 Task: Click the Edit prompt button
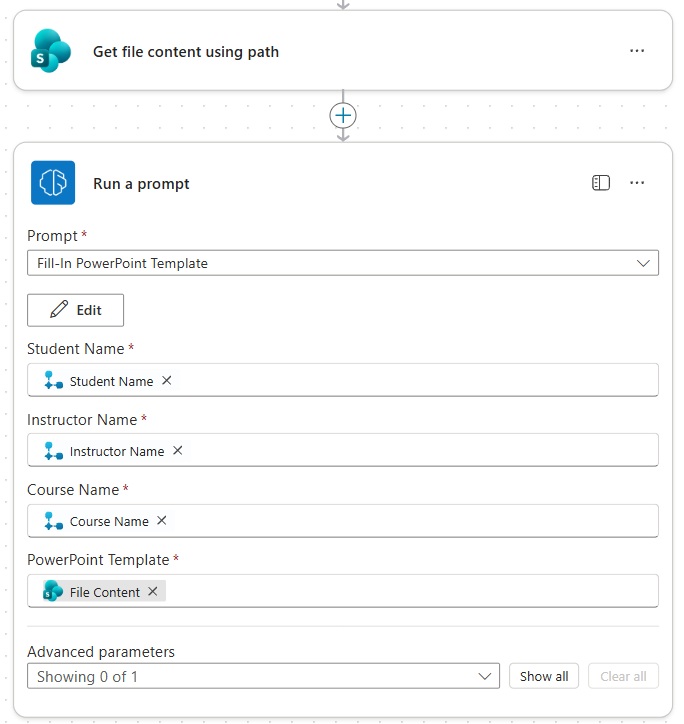tap(75, 310)
